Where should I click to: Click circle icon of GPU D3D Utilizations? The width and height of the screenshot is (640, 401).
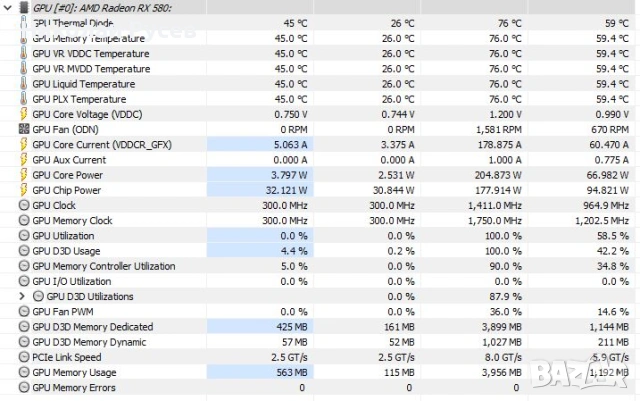click(38, 296)
